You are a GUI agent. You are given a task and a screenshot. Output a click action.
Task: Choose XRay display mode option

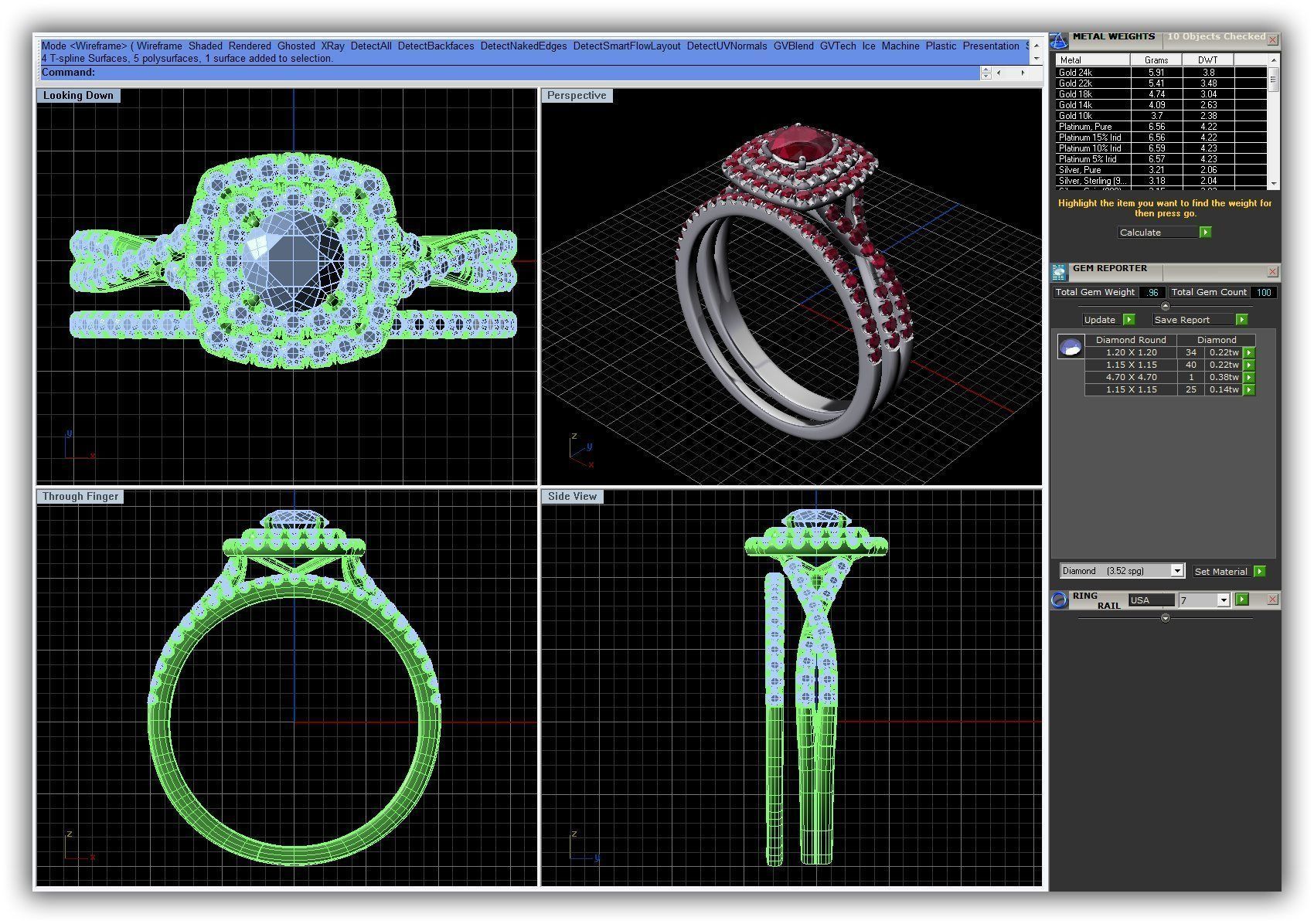coord(333,46)
